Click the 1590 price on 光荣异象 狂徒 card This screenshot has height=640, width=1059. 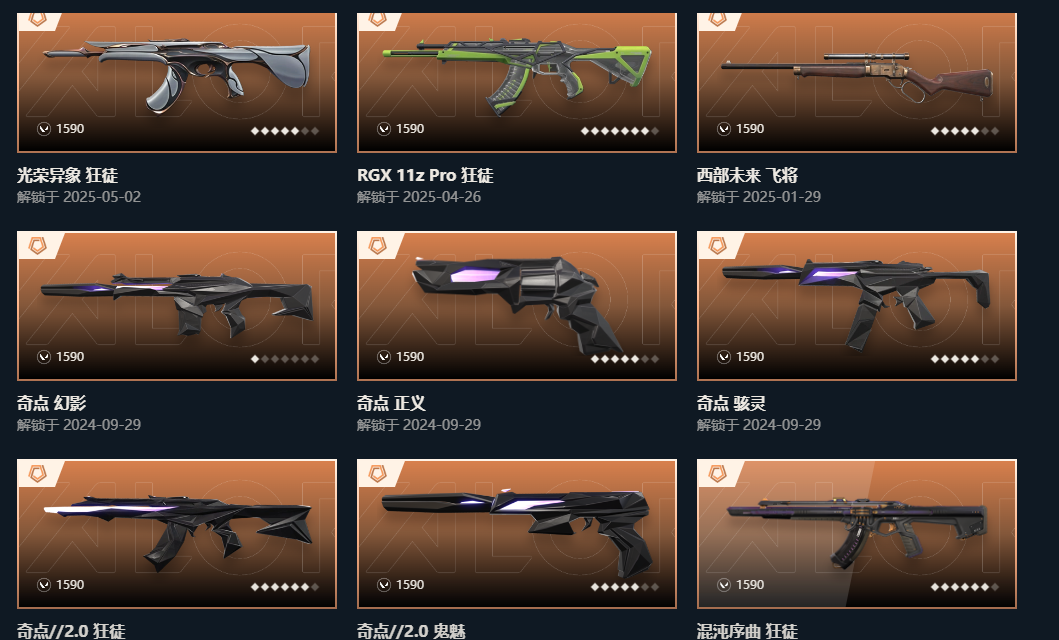point(70,129)
